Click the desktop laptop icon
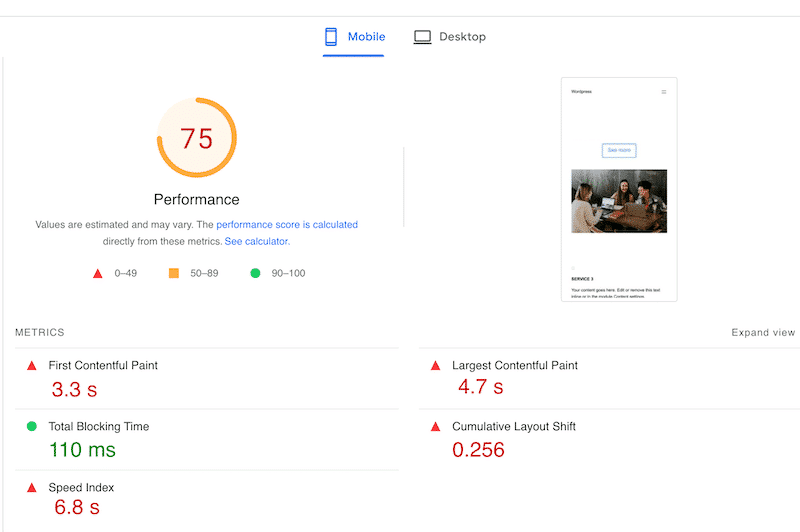800x532 pixels. pyautogui.click(x=422, y=37)
